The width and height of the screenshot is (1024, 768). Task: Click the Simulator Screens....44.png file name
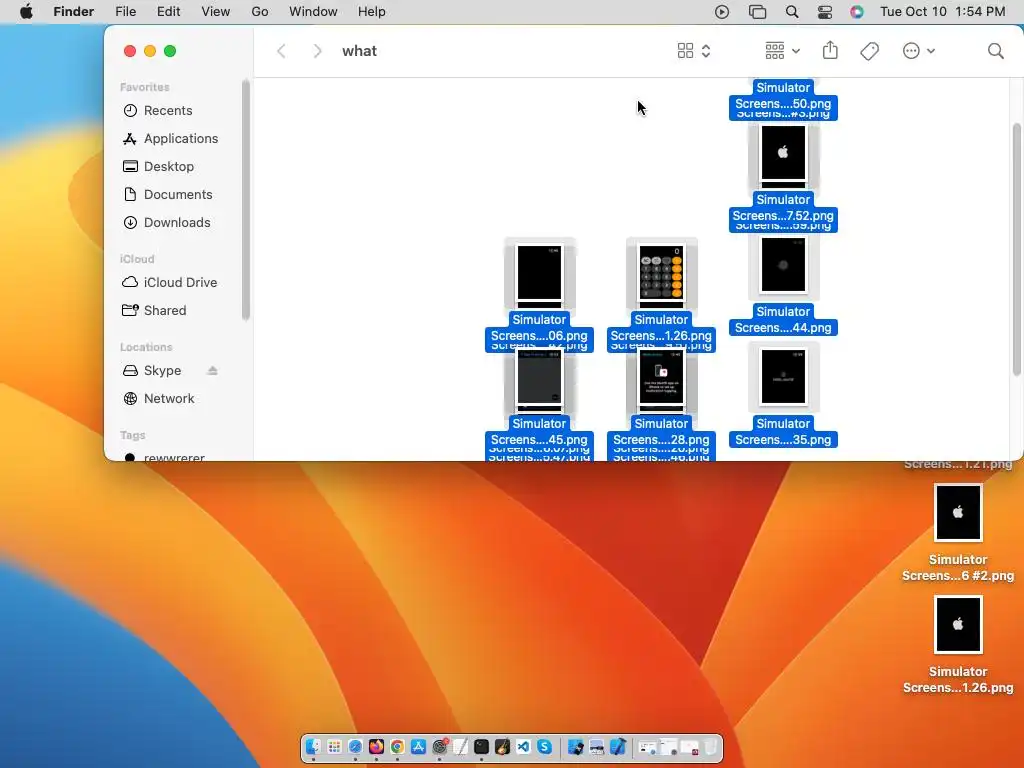pos(783,320)
